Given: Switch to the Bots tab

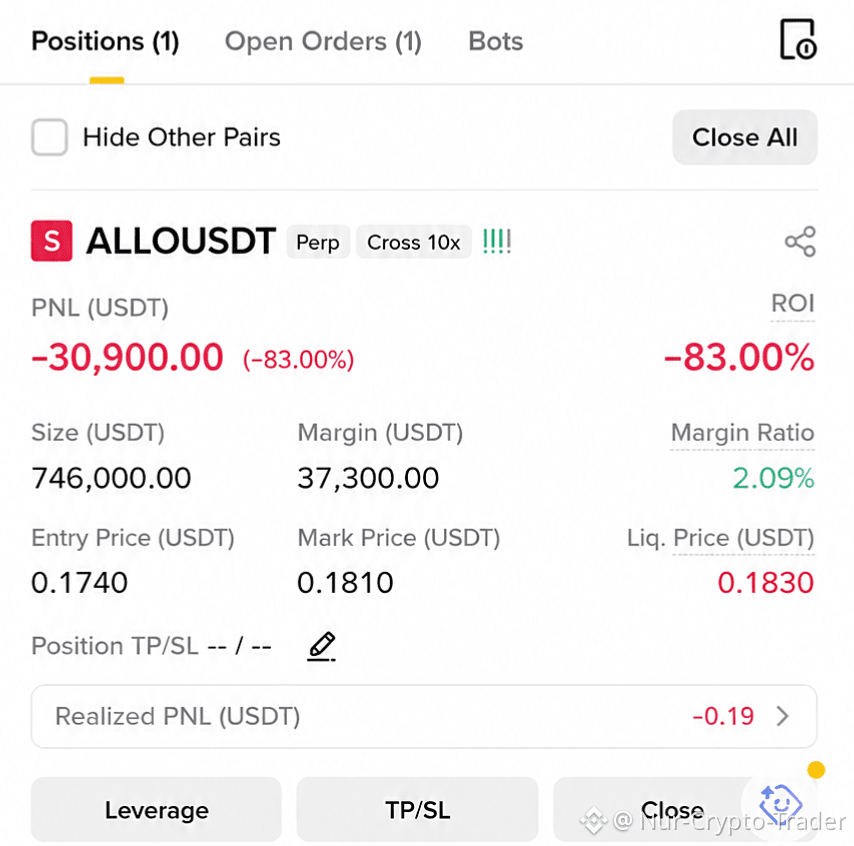Looking at the screenshot, I should point(496,41).
